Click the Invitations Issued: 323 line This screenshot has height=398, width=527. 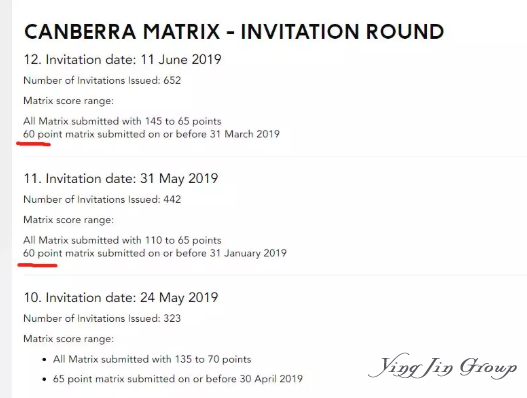(x=102, y=318)
